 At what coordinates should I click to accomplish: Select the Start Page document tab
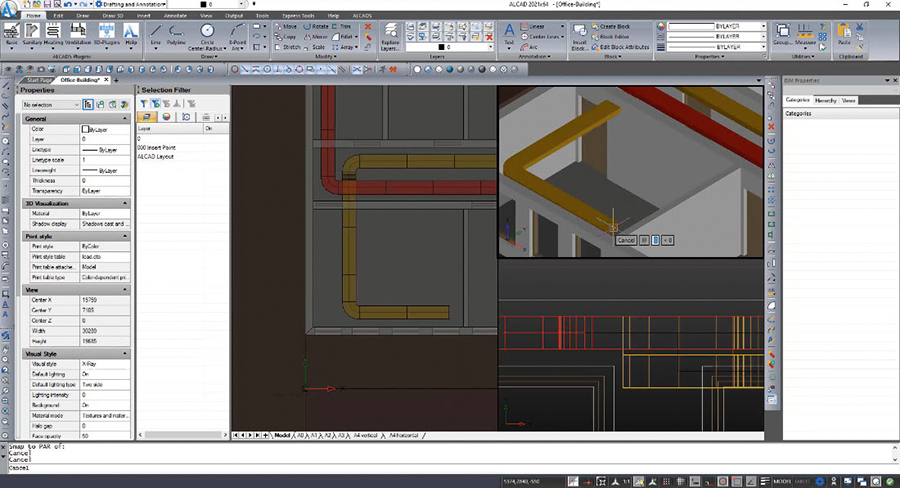coord(37,79)
